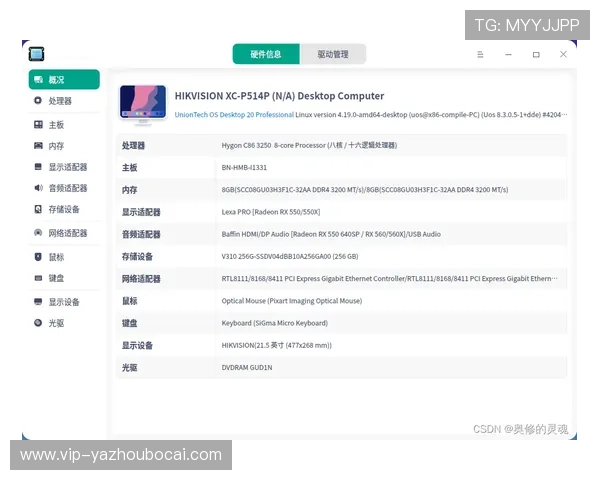Click the 存储设备 row label in table
Viewport: 600px width, 480px height.
137,256
